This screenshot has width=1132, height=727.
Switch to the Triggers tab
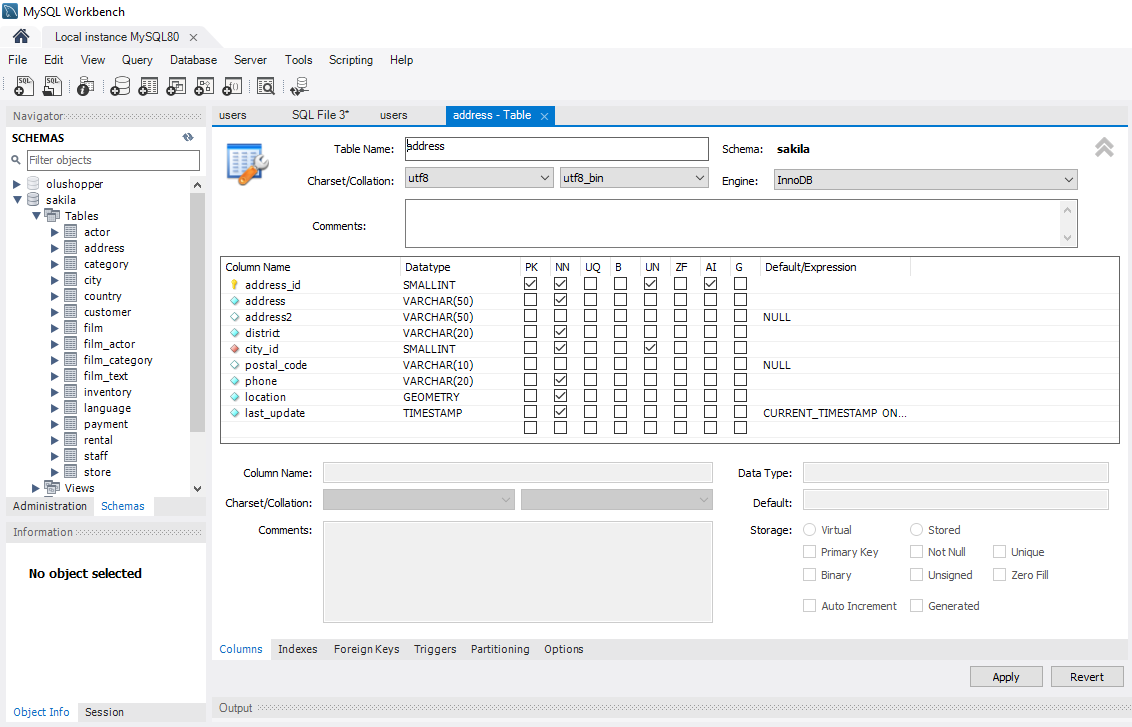435,649
